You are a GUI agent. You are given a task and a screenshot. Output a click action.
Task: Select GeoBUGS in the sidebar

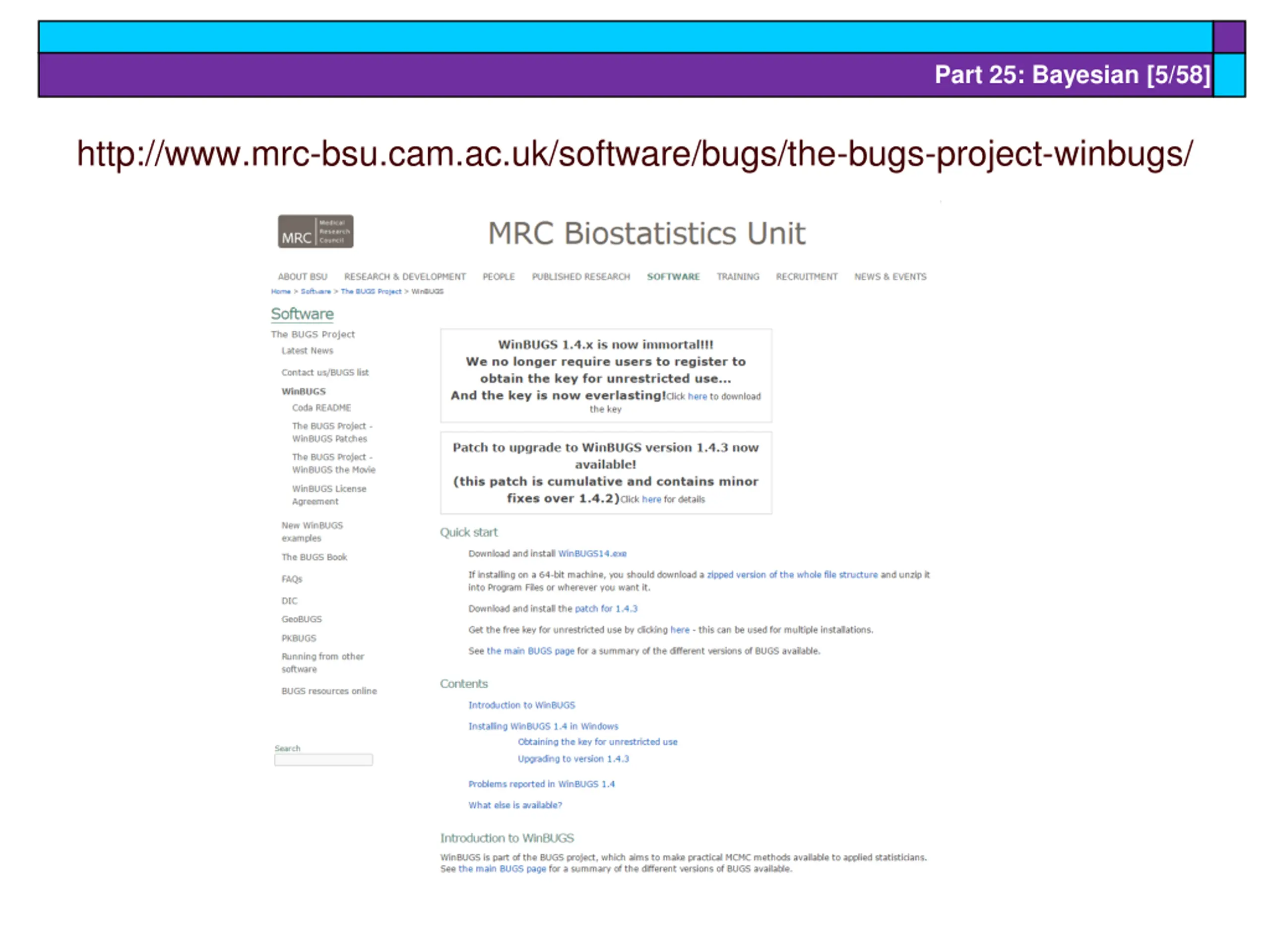302,619
